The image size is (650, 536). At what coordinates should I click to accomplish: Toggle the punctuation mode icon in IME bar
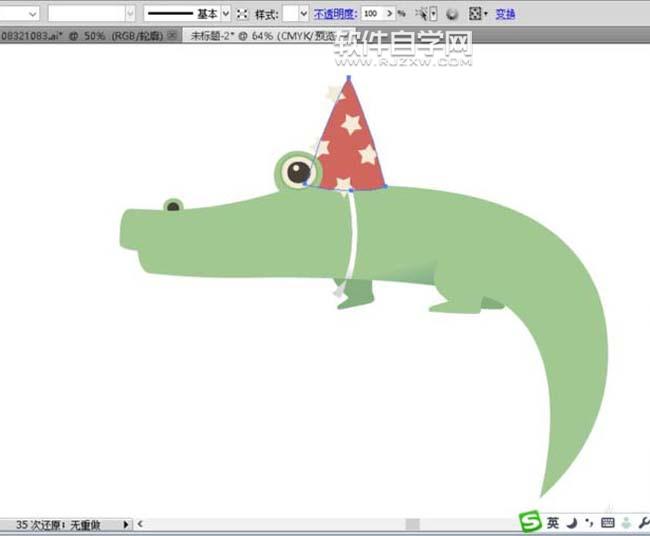(589, 523)
